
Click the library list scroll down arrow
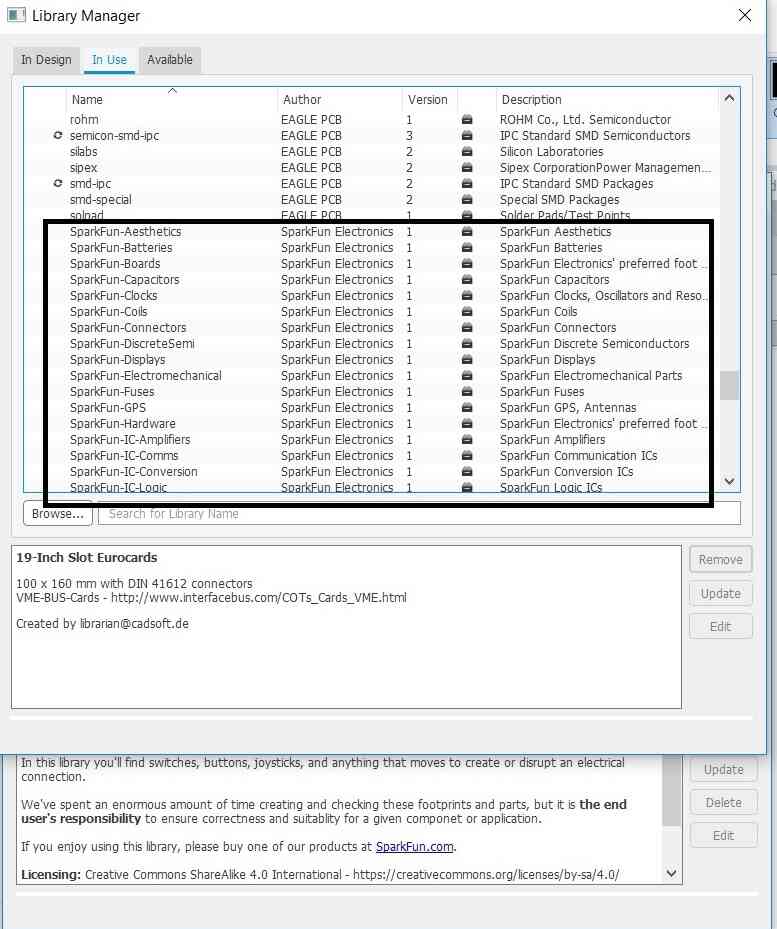click(730, 481)
